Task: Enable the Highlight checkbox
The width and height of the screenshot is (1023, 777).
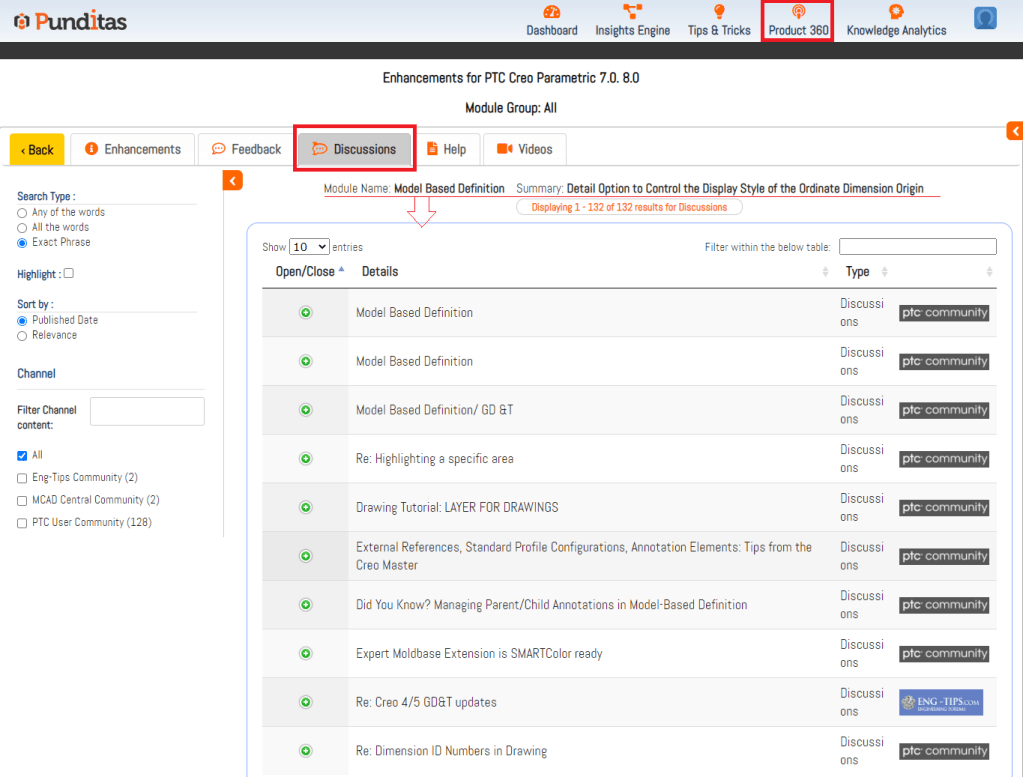Action: tap(68, 274)
